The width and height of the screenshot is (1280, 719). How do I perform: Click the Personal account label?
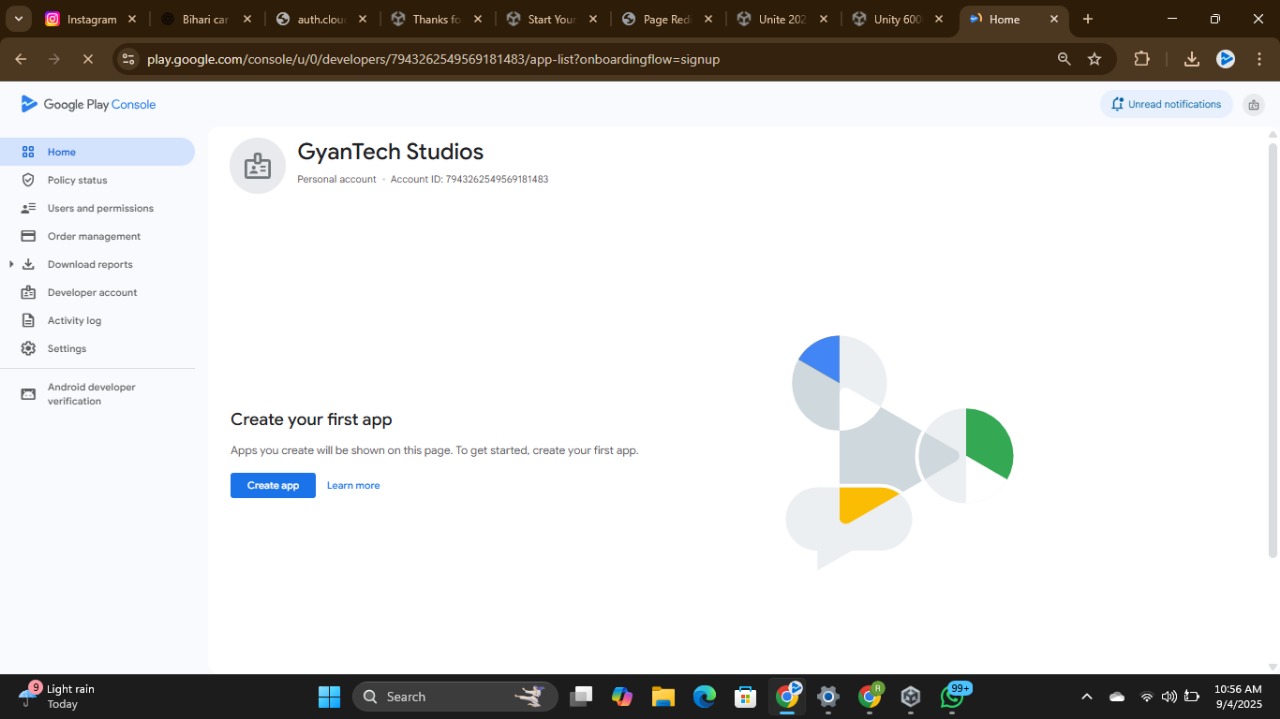coord(337,180)
